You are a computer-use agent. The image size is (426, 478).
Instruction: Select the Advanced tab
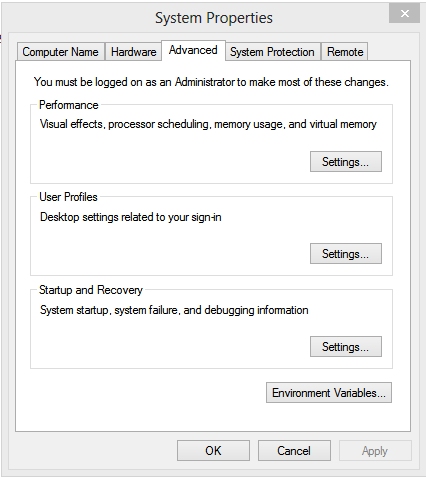193,50
